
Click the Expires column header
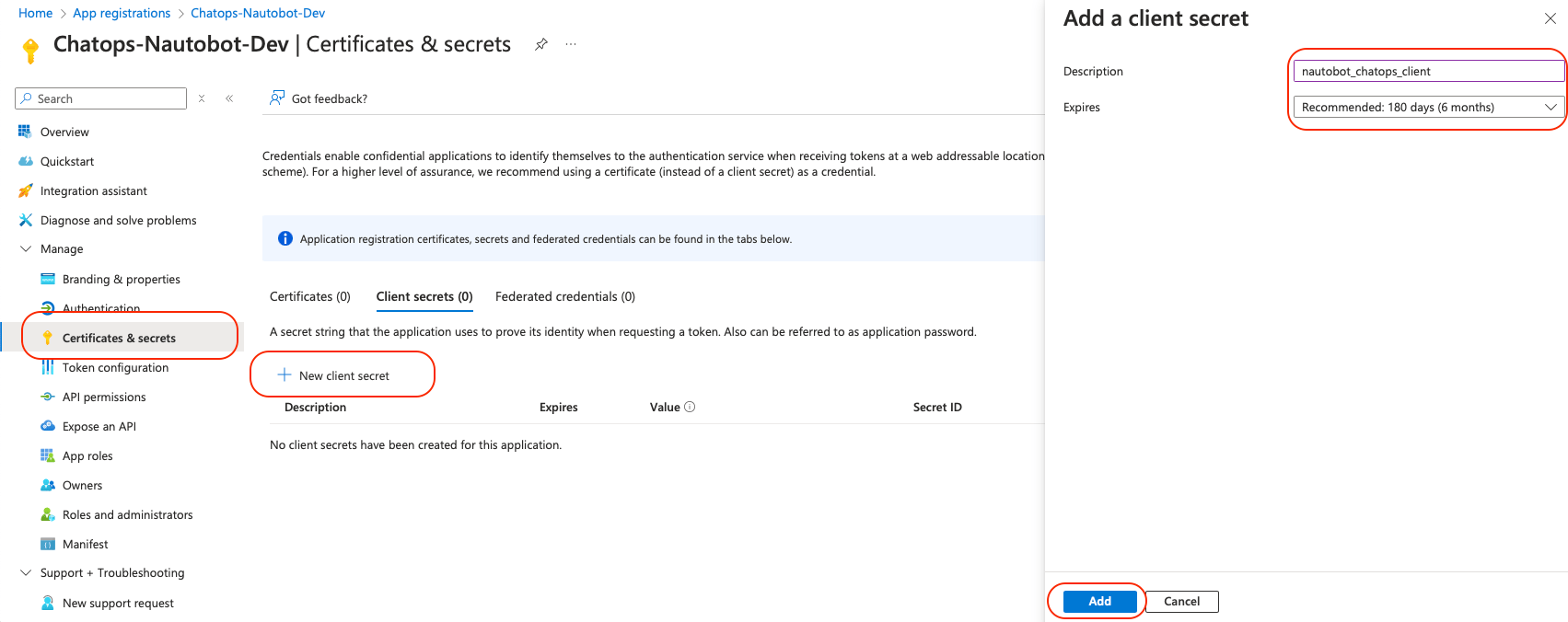[x=559, y=407]
